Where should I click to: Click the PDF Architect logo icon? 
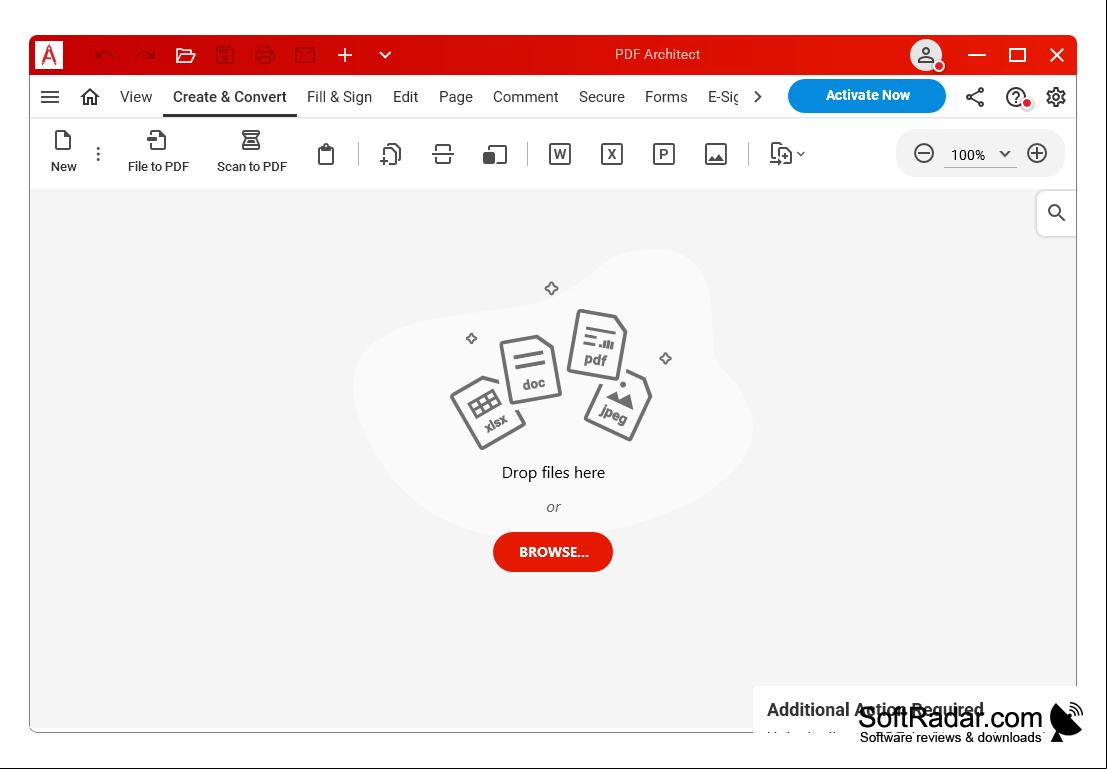point(49,55)
